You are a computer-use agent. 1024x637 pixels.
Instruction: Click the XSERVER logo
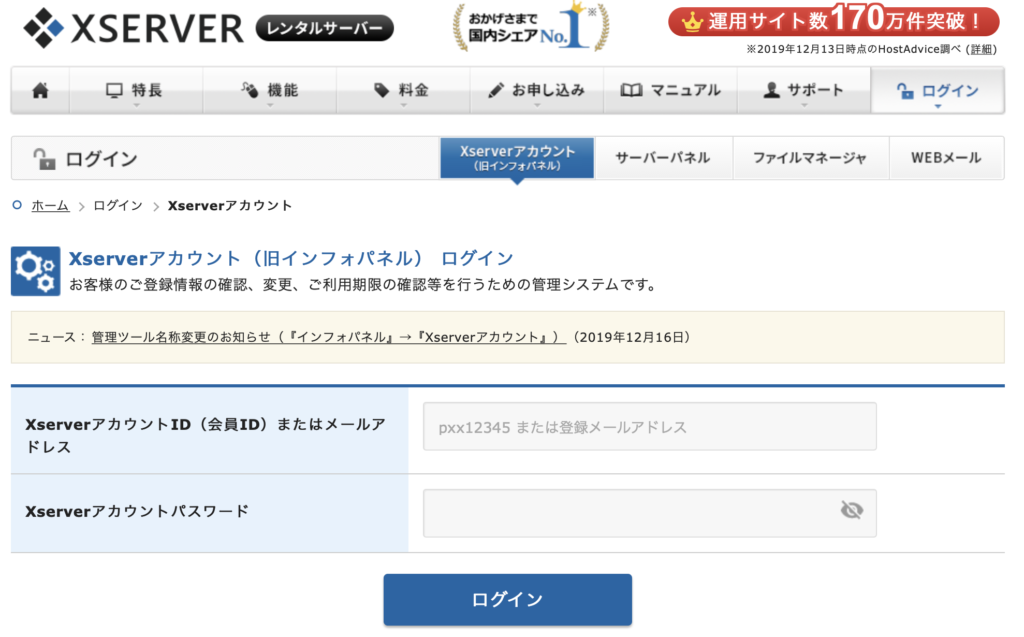tap(133, 28)
